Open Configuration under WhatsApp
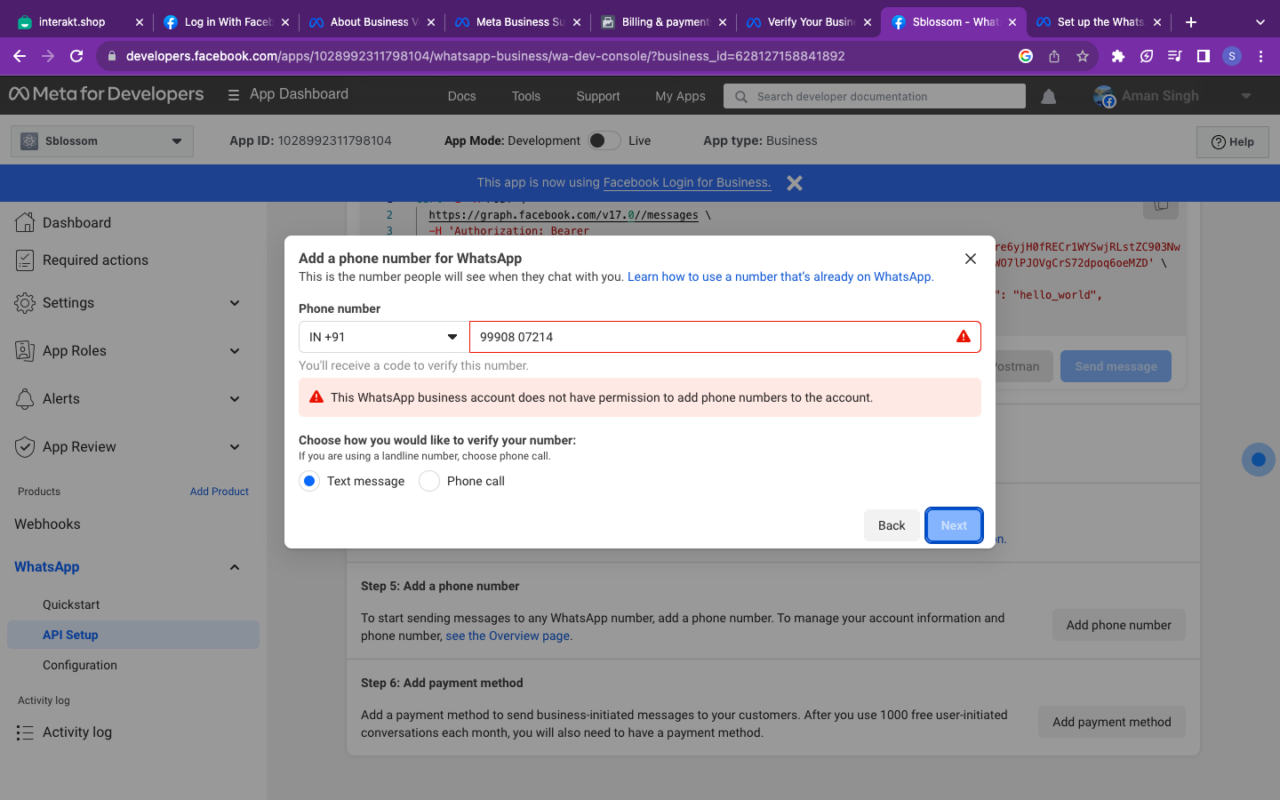The height and width of the screenshot is (800, 1280). [x=80, y=665]
